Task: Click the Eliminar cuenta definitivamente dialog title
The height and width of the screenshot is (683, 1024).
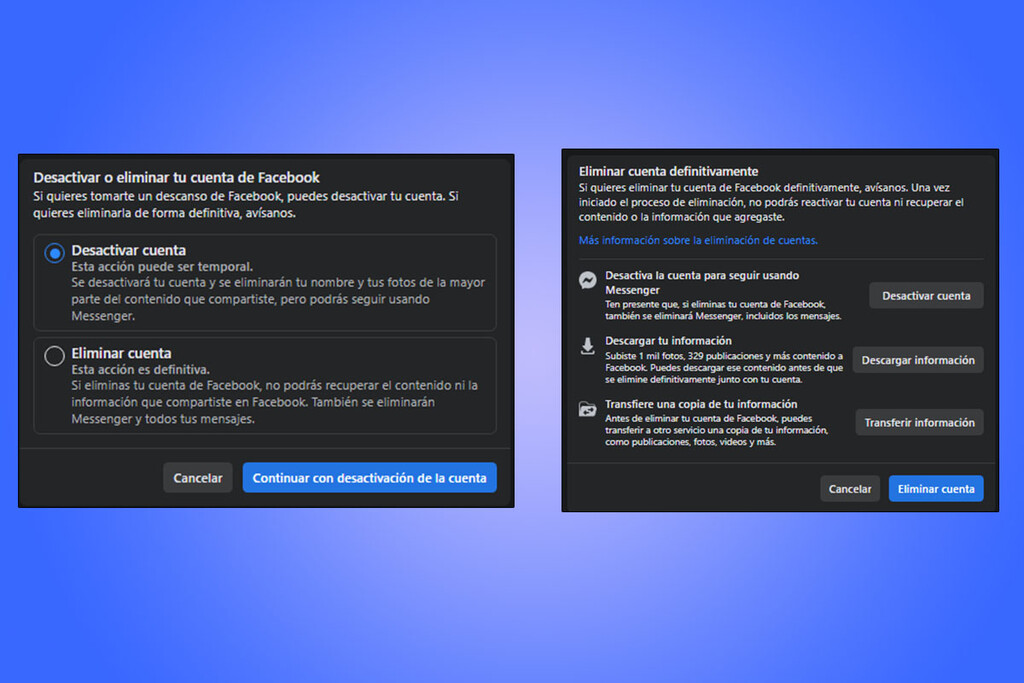Action: 669,171
